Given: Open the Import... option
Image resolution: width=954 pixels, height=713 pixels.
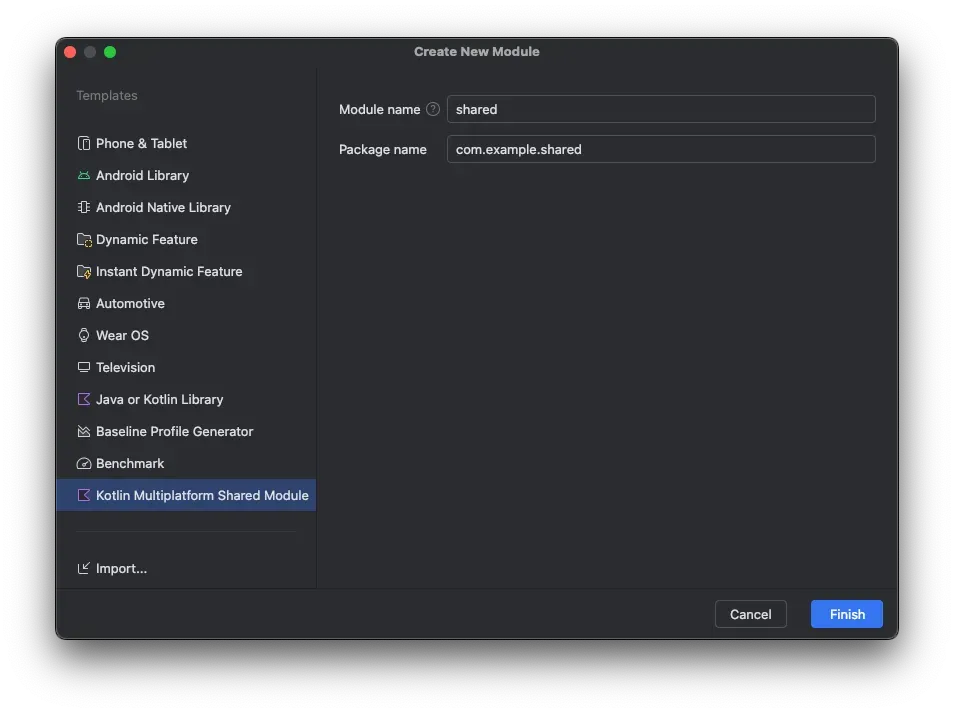Looking at the screenshot, I should pyautogui.click(x=121, y=568).
